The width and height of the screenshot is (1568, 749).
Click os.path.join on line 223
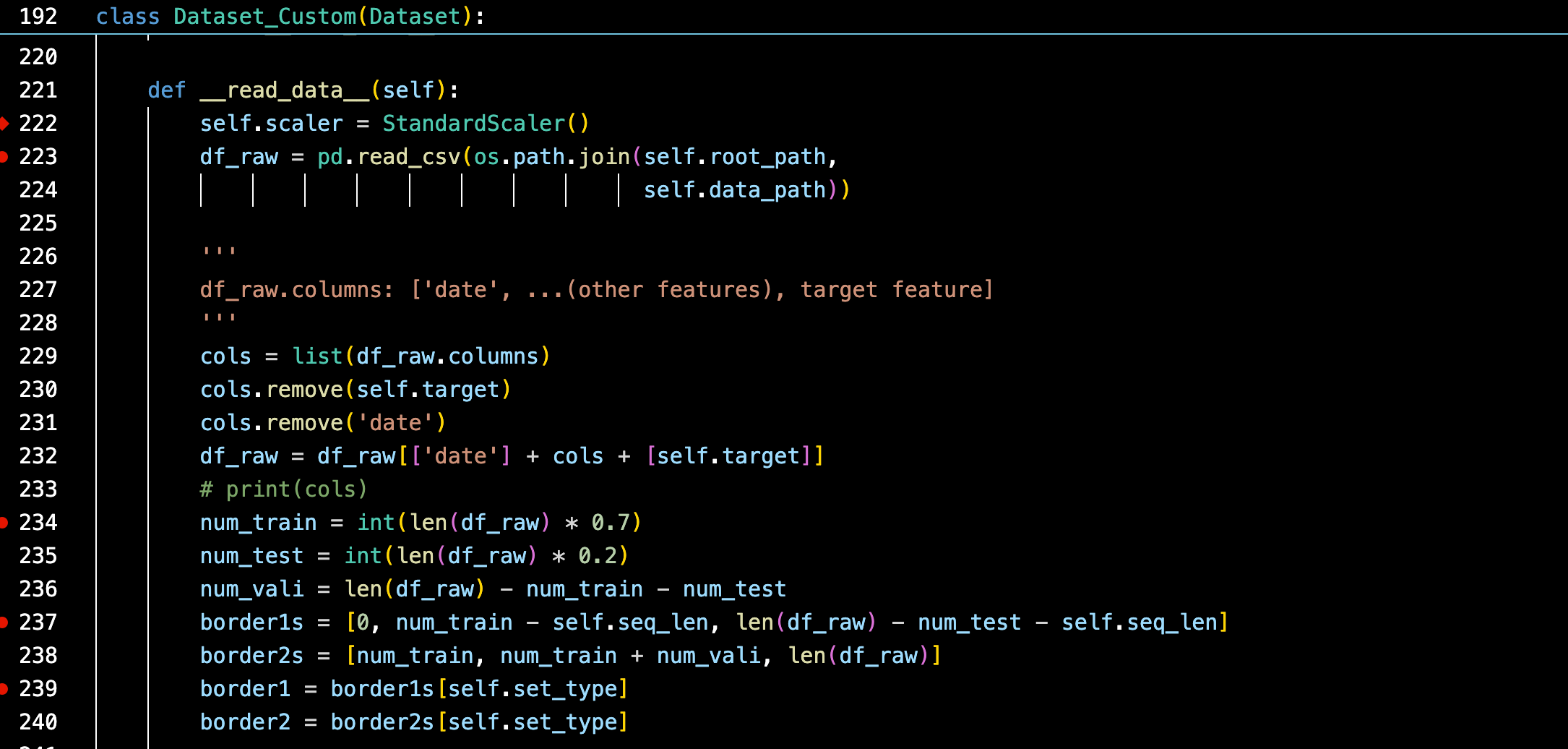551,157
